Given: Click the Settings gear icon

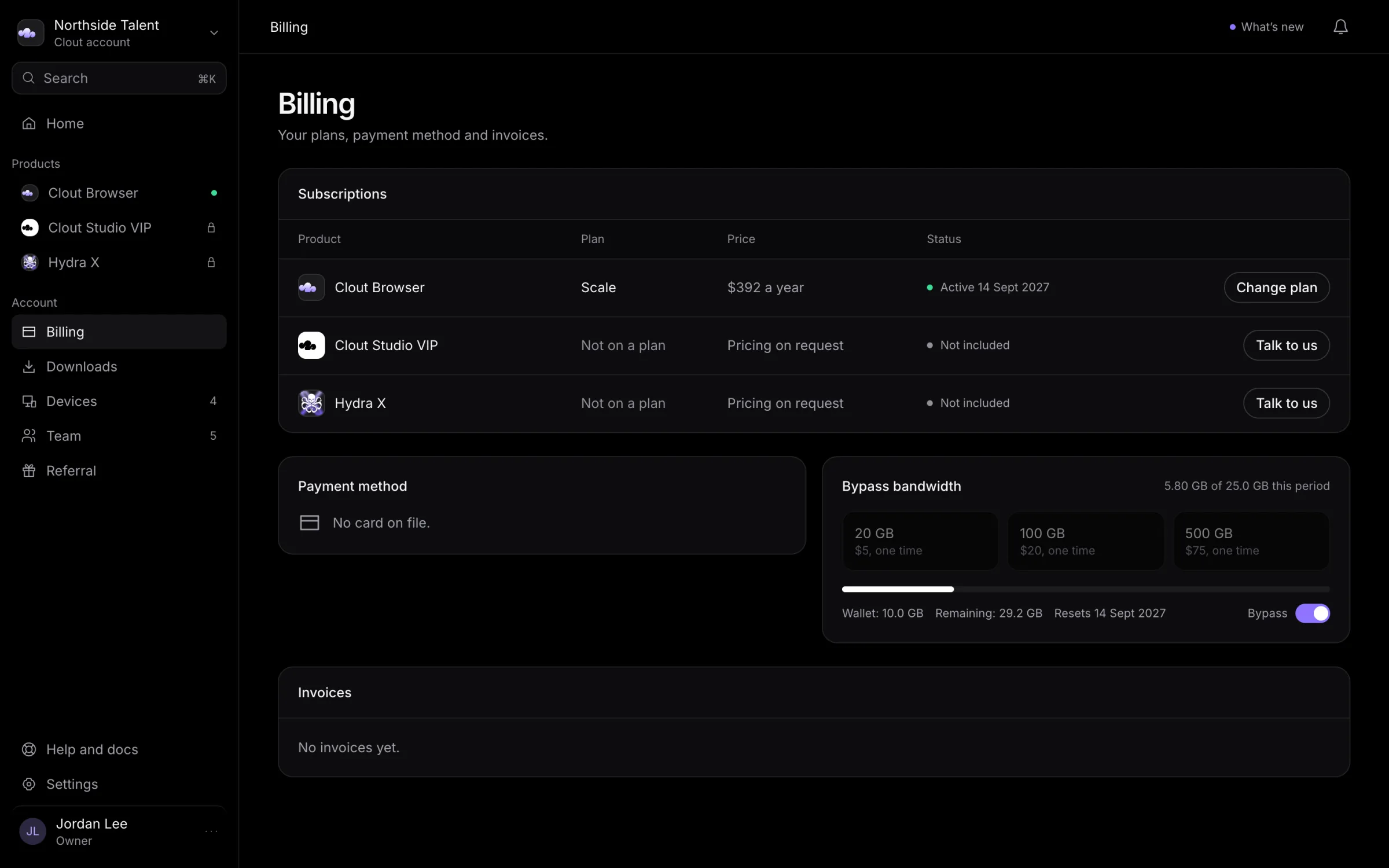Looking at the screenshot, I should pos(29,784).
